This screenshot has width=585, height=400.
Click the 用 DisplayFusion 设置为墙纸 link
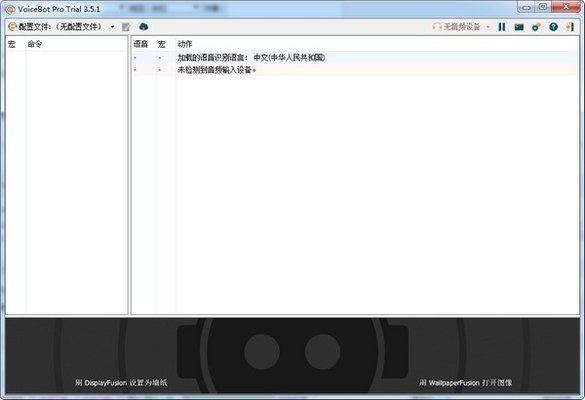[121, 383]
